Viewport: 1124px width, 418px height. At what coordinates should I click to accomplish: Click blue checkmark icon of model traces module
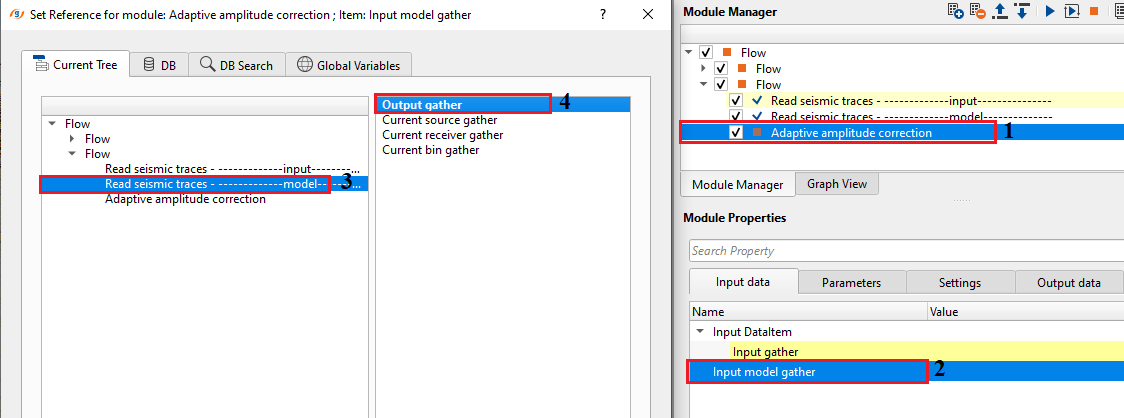757,116
